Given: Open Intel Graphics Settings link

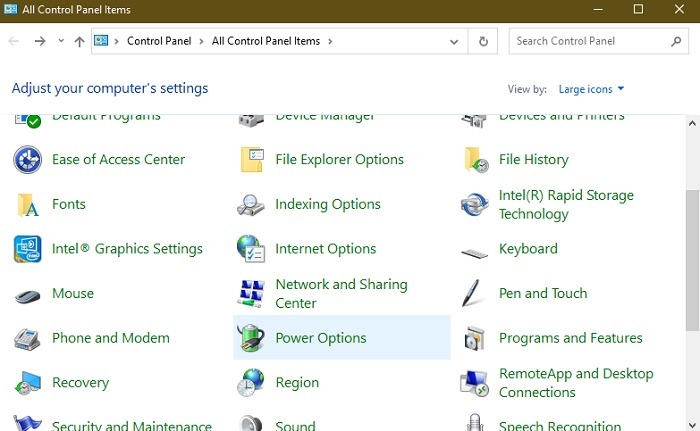Looking at the screenshot, I should 127,249.
